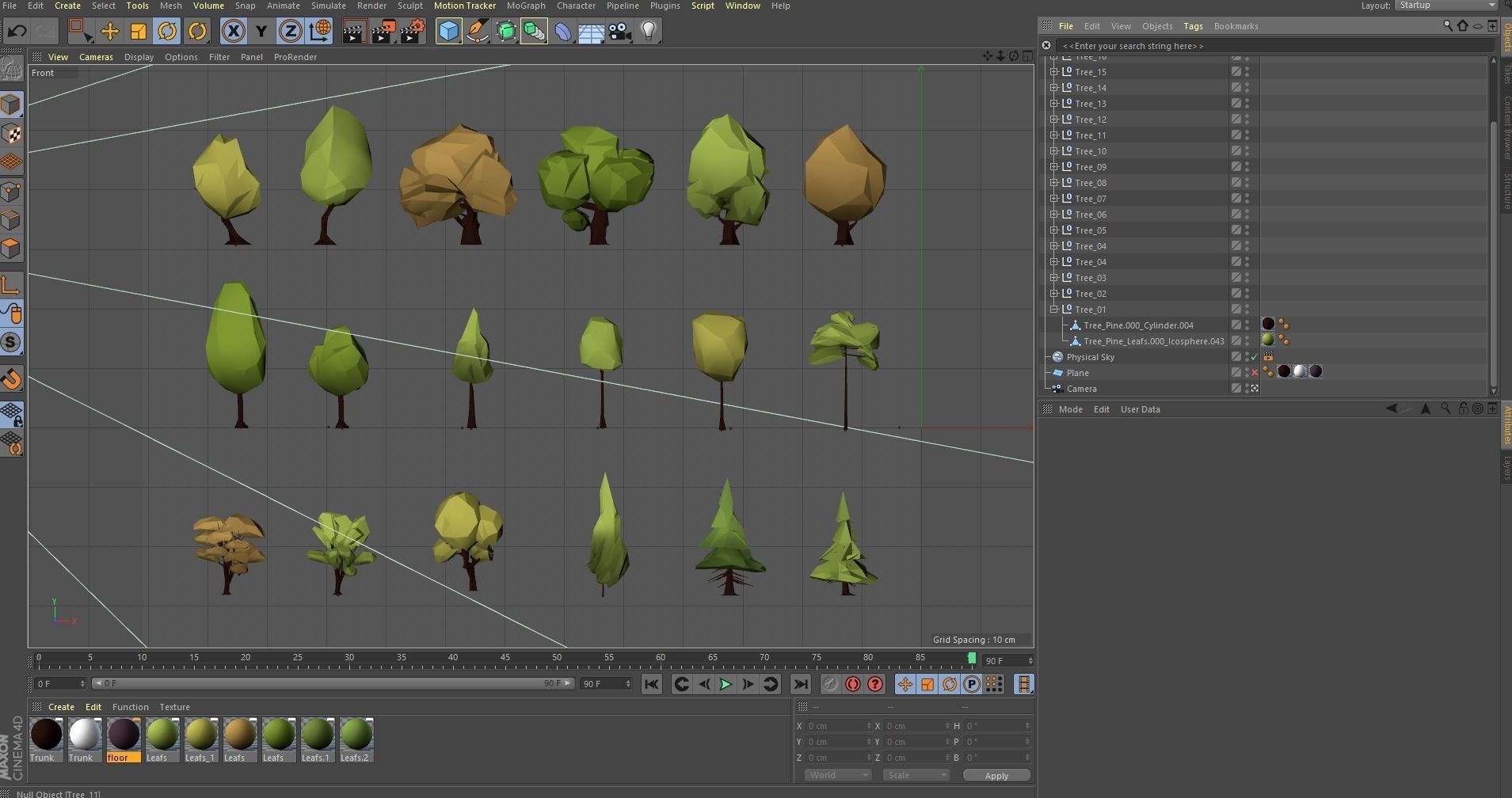Switch to Points mode
Screen dimensions: 1512x798
pos(12,192)
